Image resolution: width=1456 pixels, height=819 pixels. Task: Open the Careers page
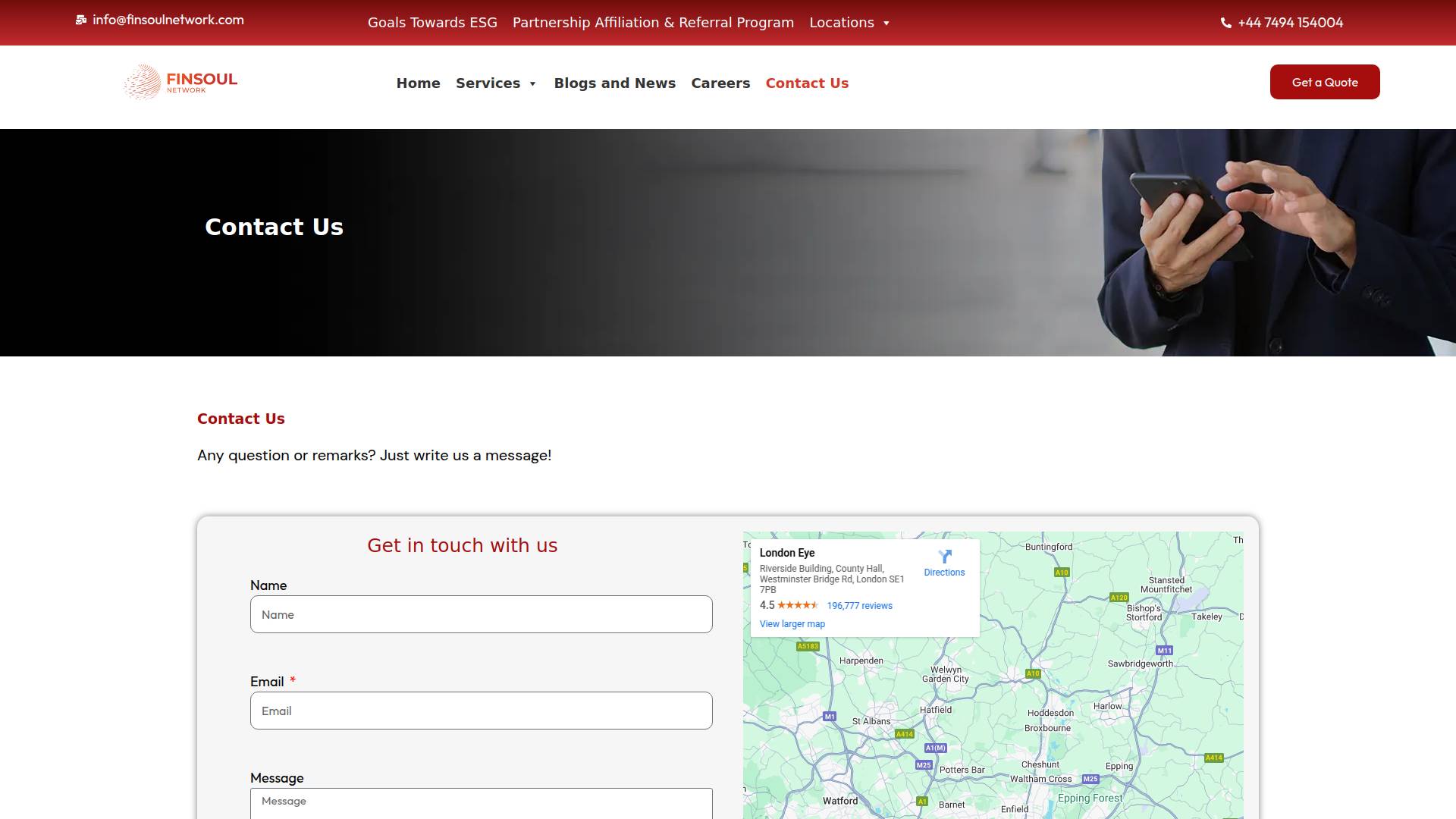pos(720,83)
